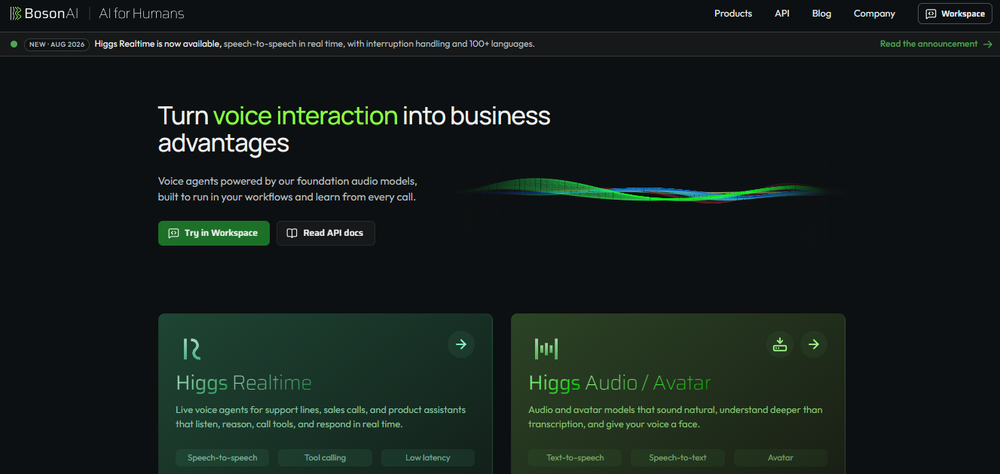Click the audio waveform graphic
Screen dimensions: 1000x474
pos(651,190)
